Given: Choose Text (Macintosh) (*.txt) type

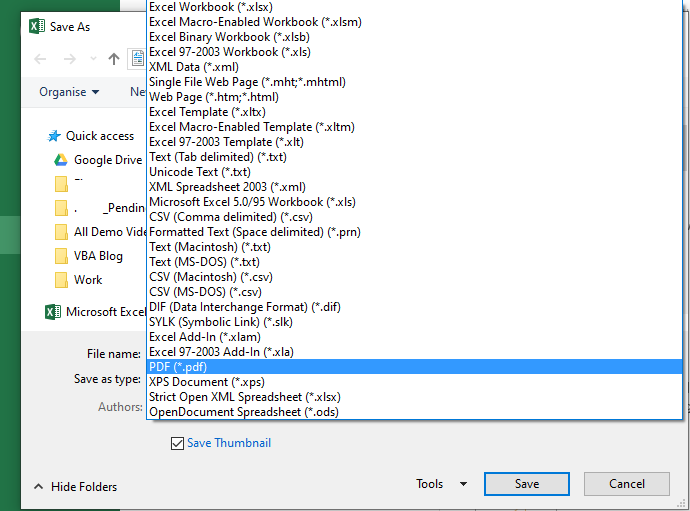Looking at the screenshot, I should [x=414, y=246].
